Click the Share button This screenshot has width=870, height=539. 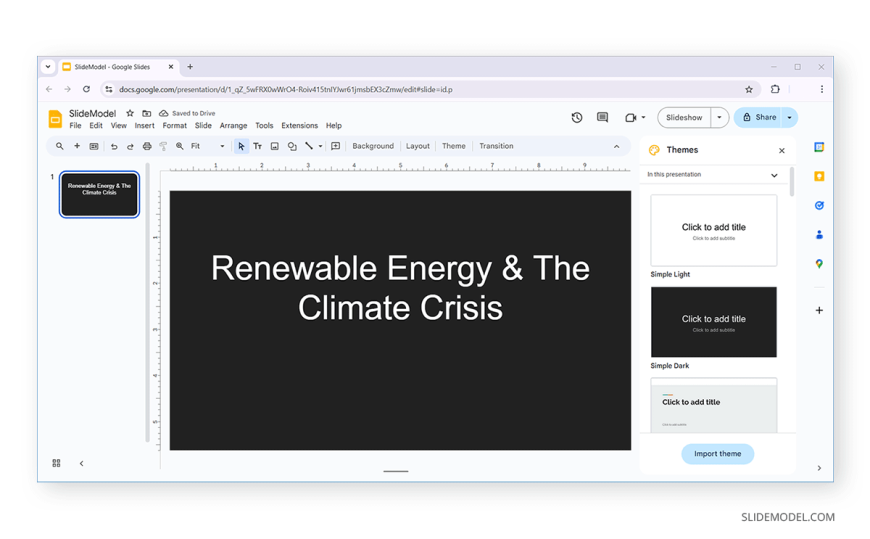[x=759, y=118]
